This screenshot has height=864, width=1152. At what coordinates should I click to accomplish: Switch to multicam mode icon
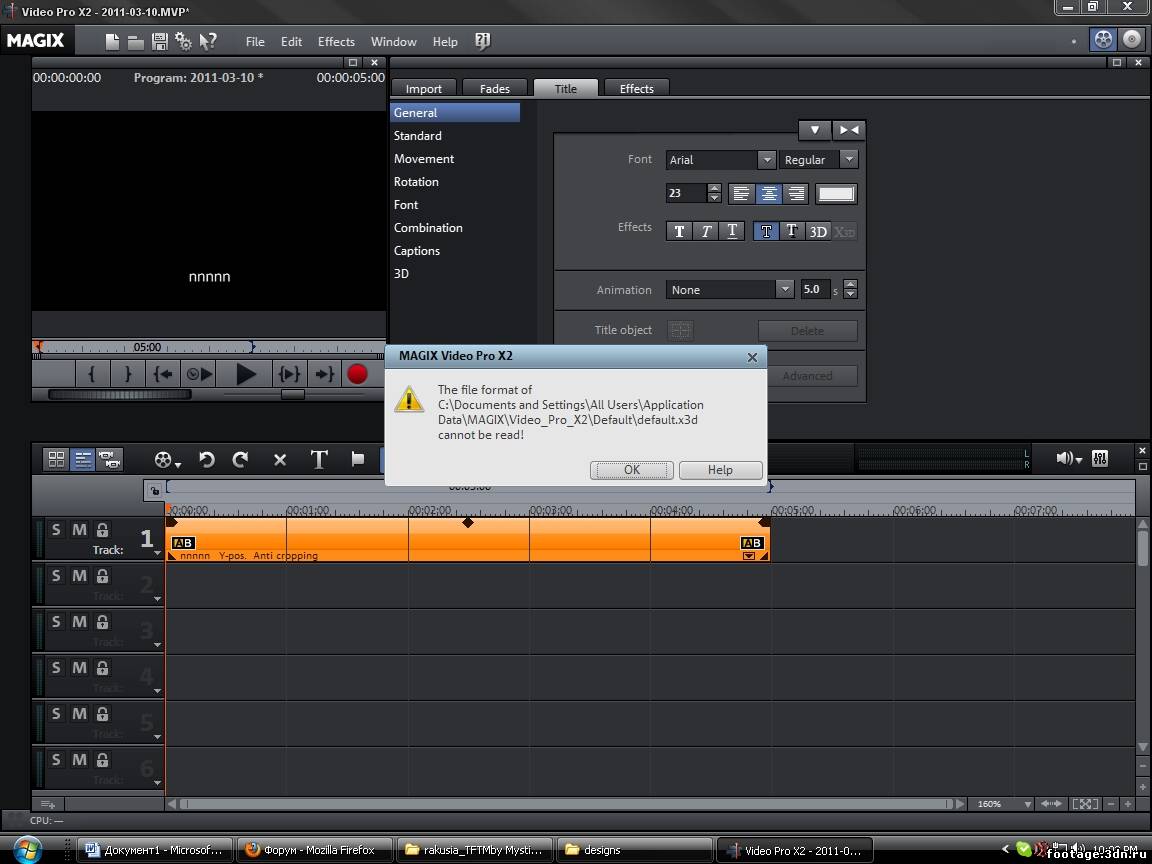click(109, 459)
